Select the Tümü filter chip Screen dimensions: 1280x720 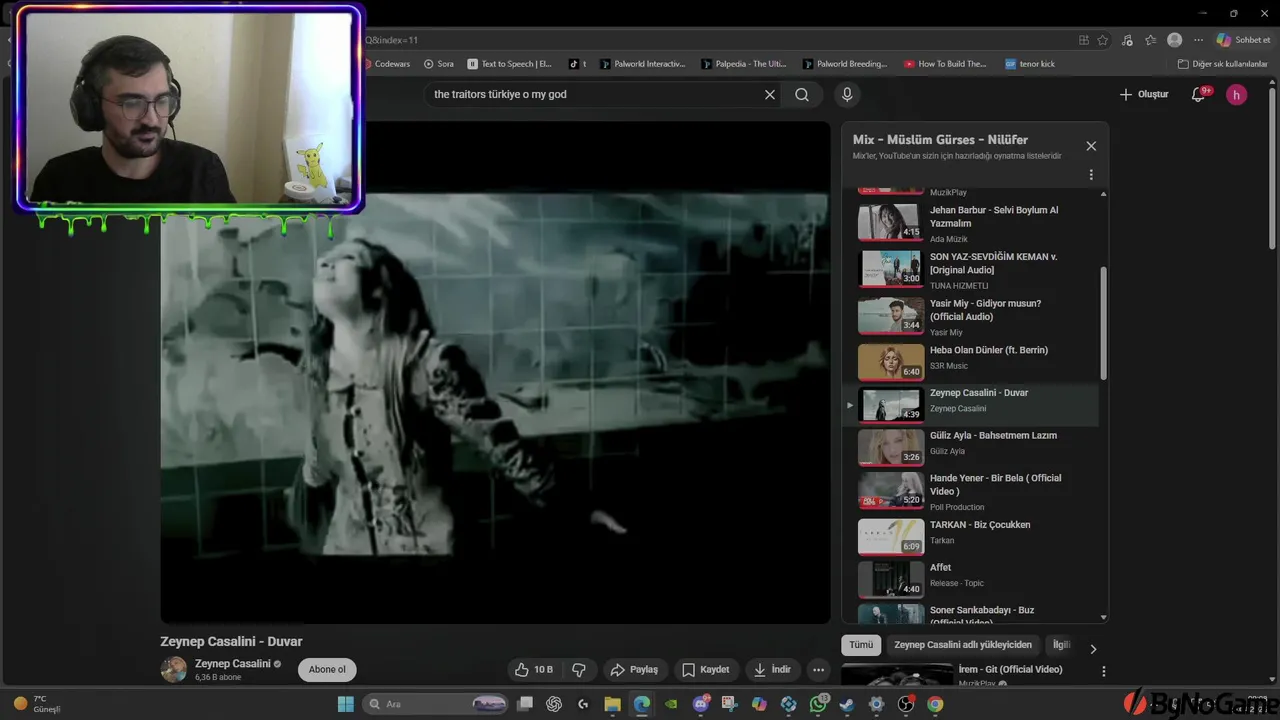point(861,646)
